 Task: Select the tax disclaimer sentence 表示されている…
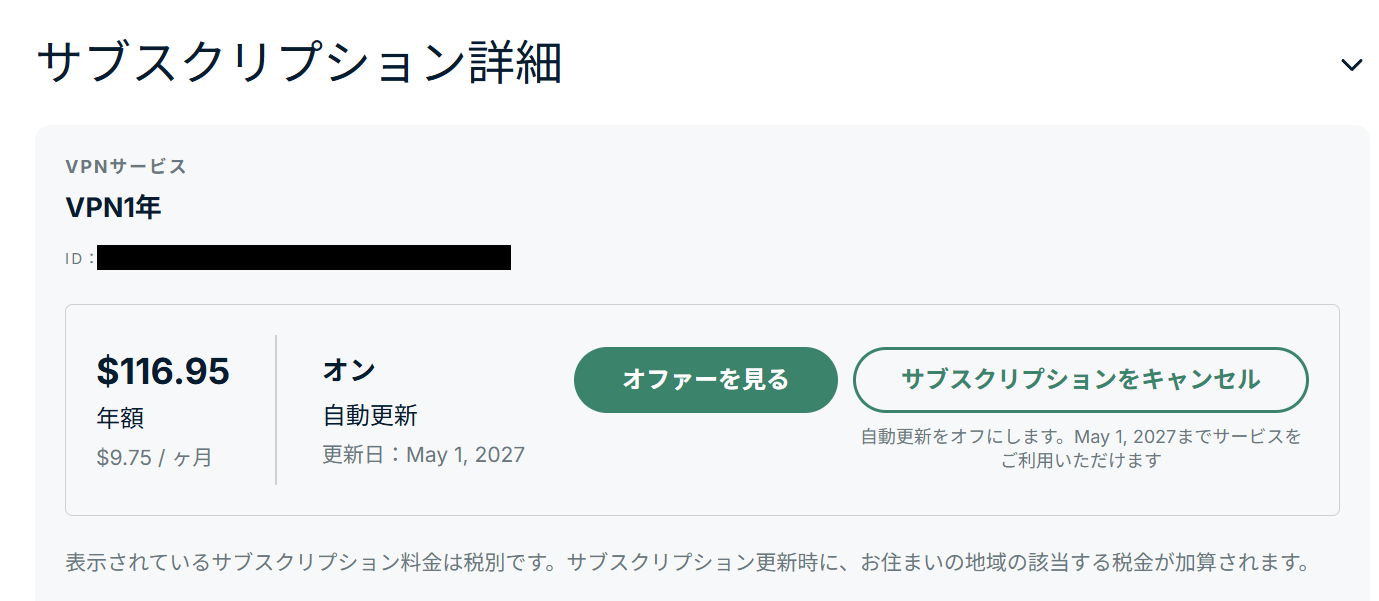687,562
